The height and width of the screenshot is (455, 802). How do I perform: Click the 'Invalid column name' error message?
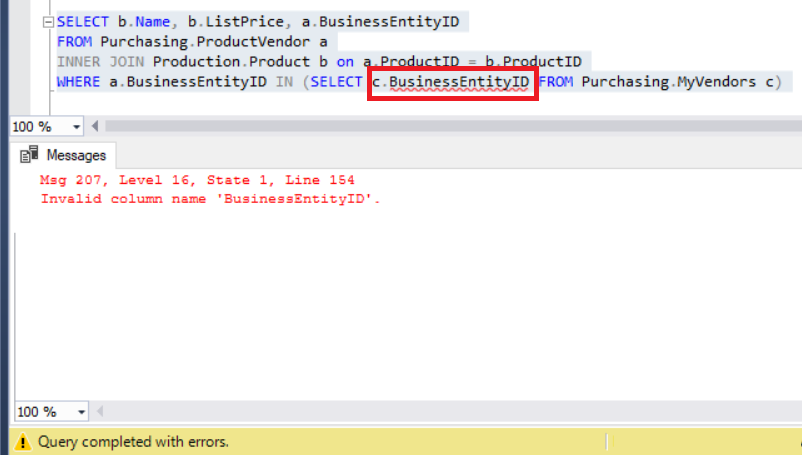210,199
